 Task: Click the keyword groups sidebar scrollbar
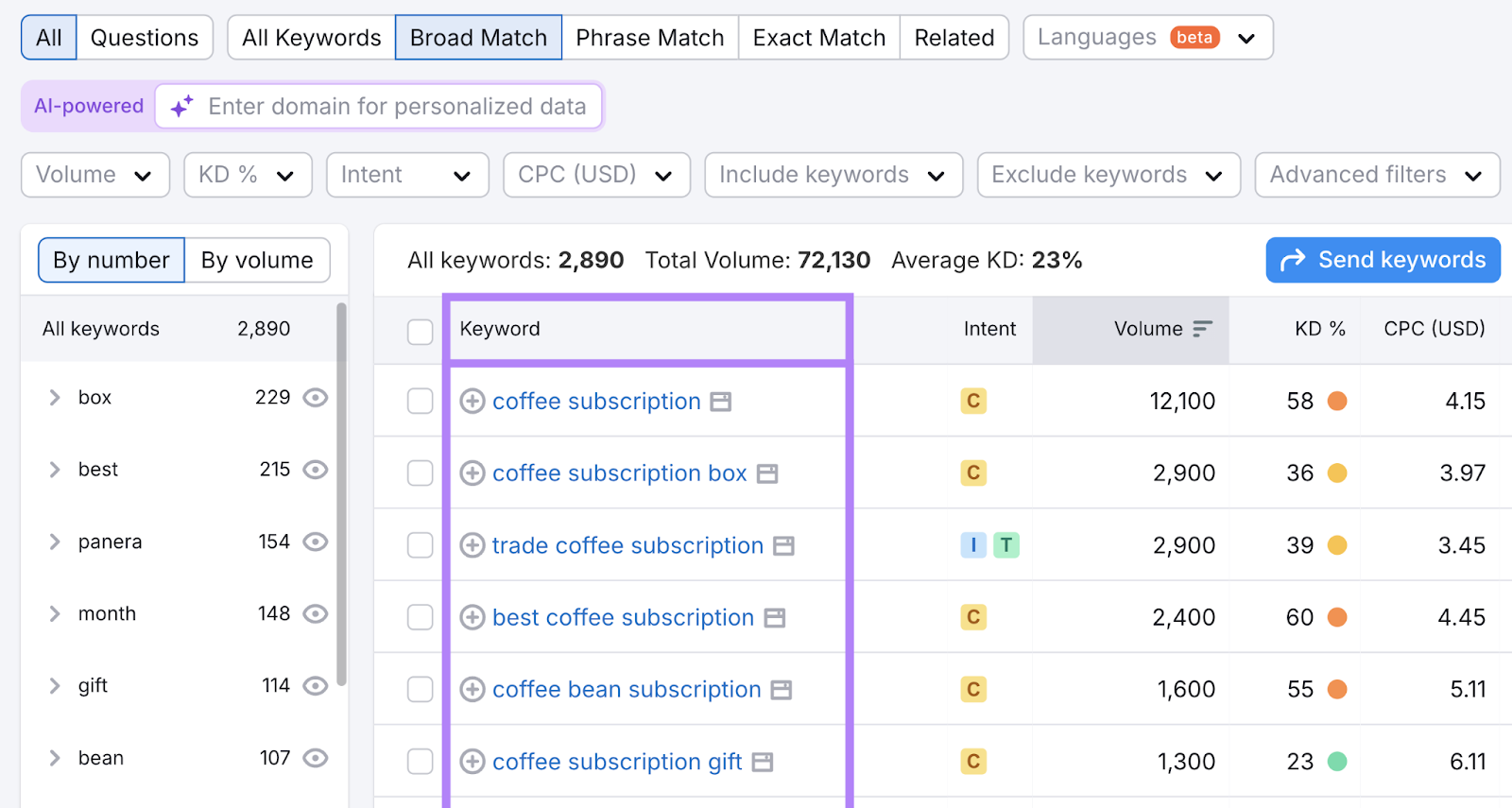(341, 491)
